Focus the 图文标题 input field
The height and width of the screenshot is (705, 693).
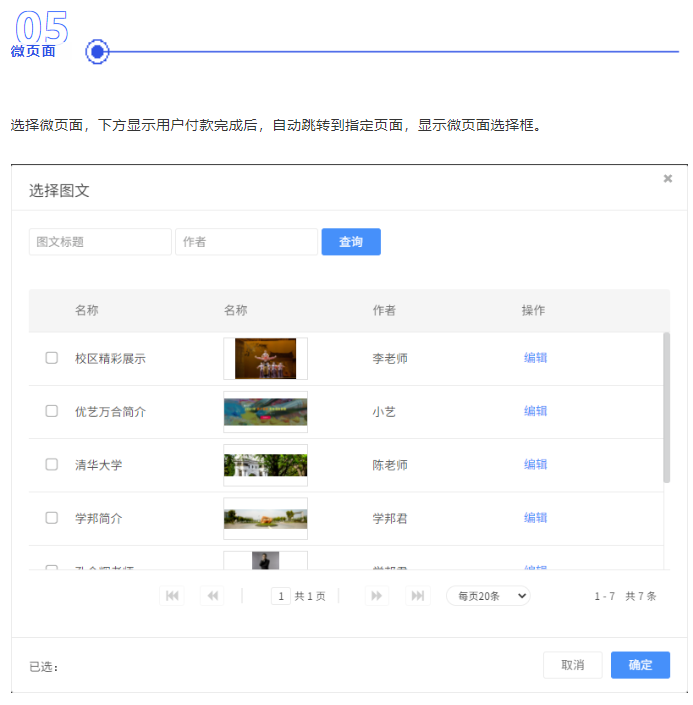coord(100,242)
